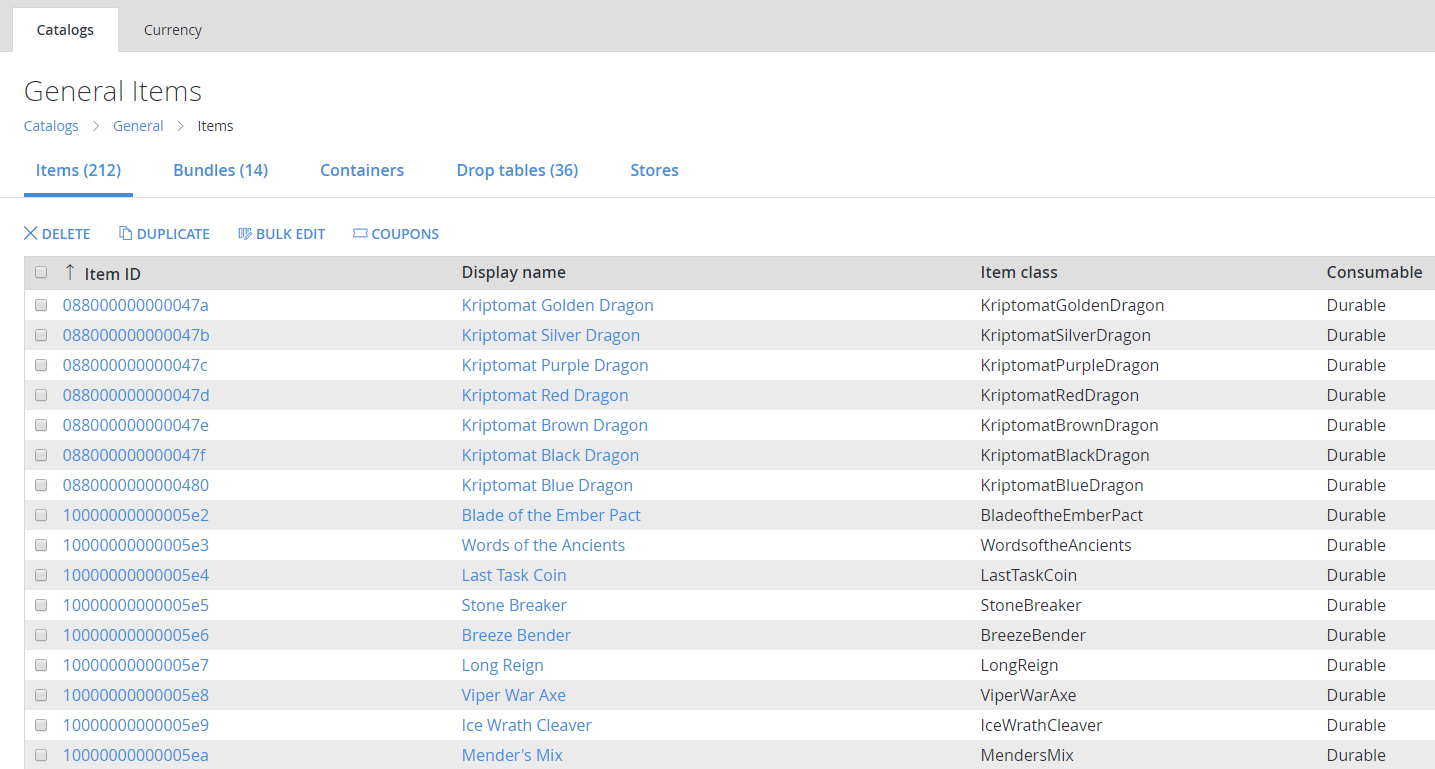
Task: Click the Duplicate pages icon
Action: [125, 234]
